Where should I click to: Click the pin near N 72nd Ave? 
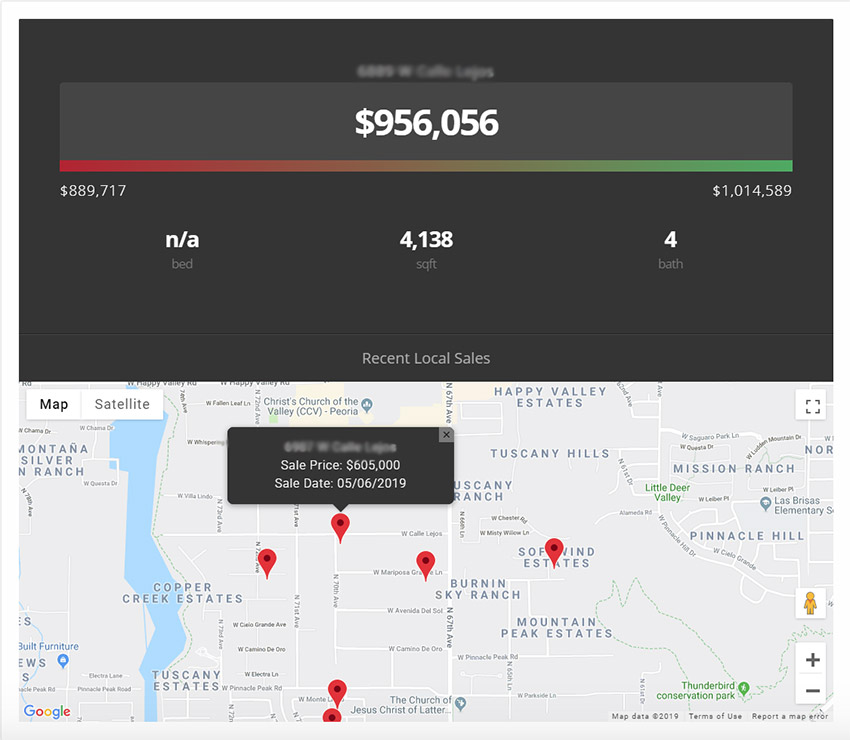(x=267, y=563)
